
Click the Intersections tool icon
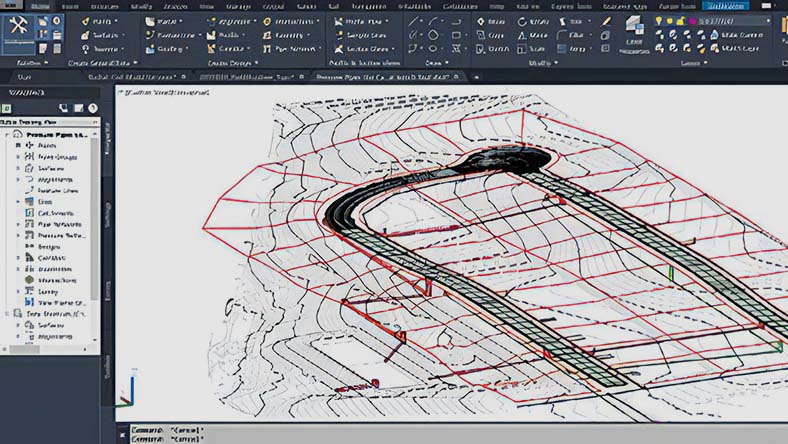pyautogui.click(x=267, y=22)
